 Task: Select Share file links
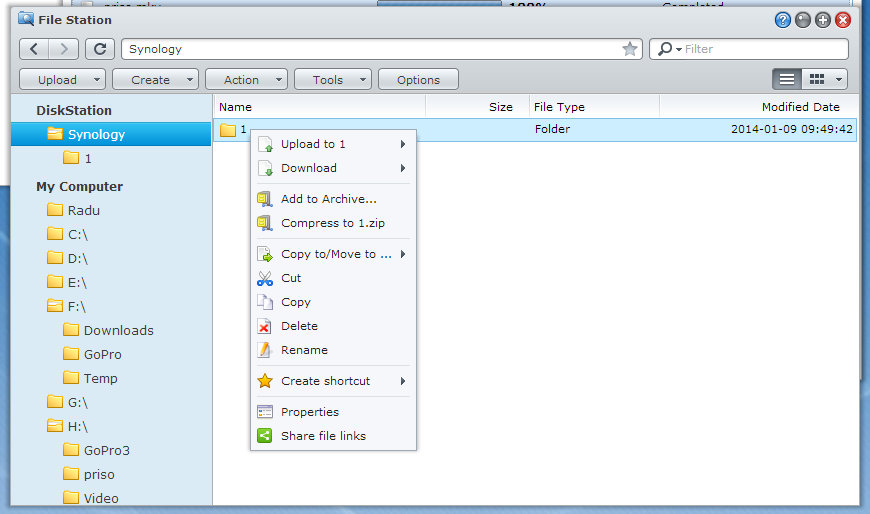click(x=333, y=436)
